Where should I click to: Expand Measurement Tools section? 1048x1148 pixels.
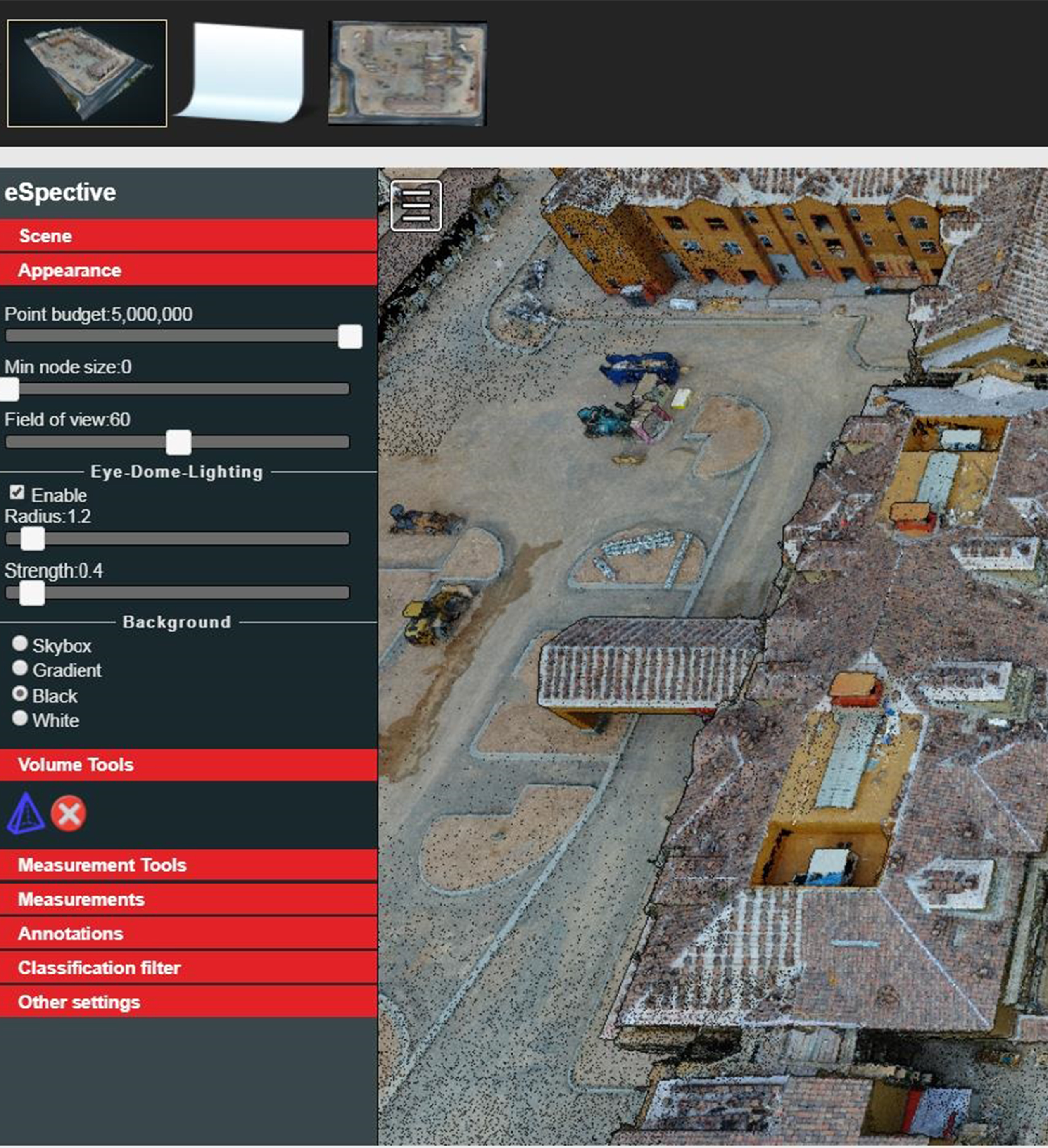tap(188, 865)
